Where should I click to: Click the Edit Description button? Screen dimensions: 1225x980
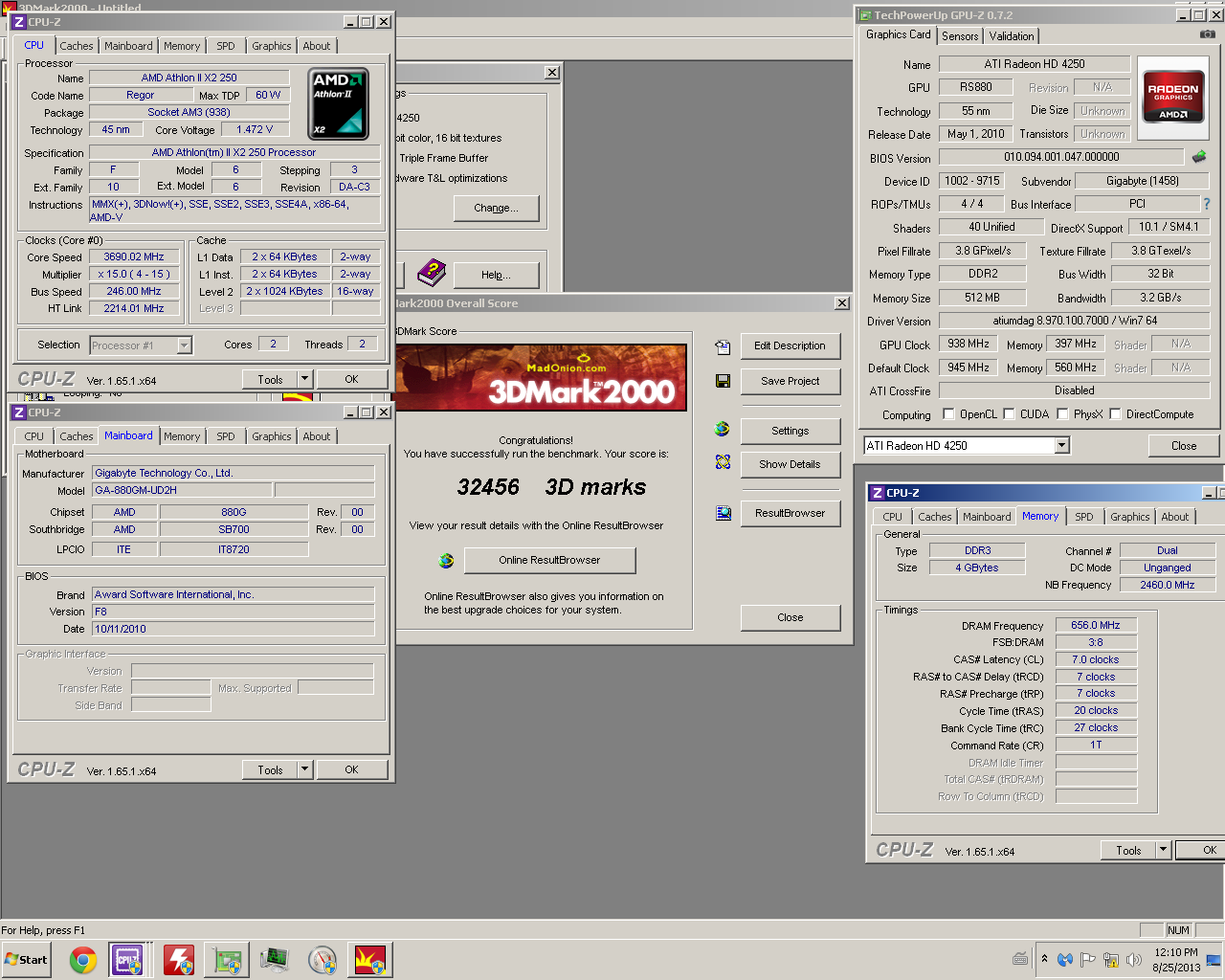coord(790,346)
